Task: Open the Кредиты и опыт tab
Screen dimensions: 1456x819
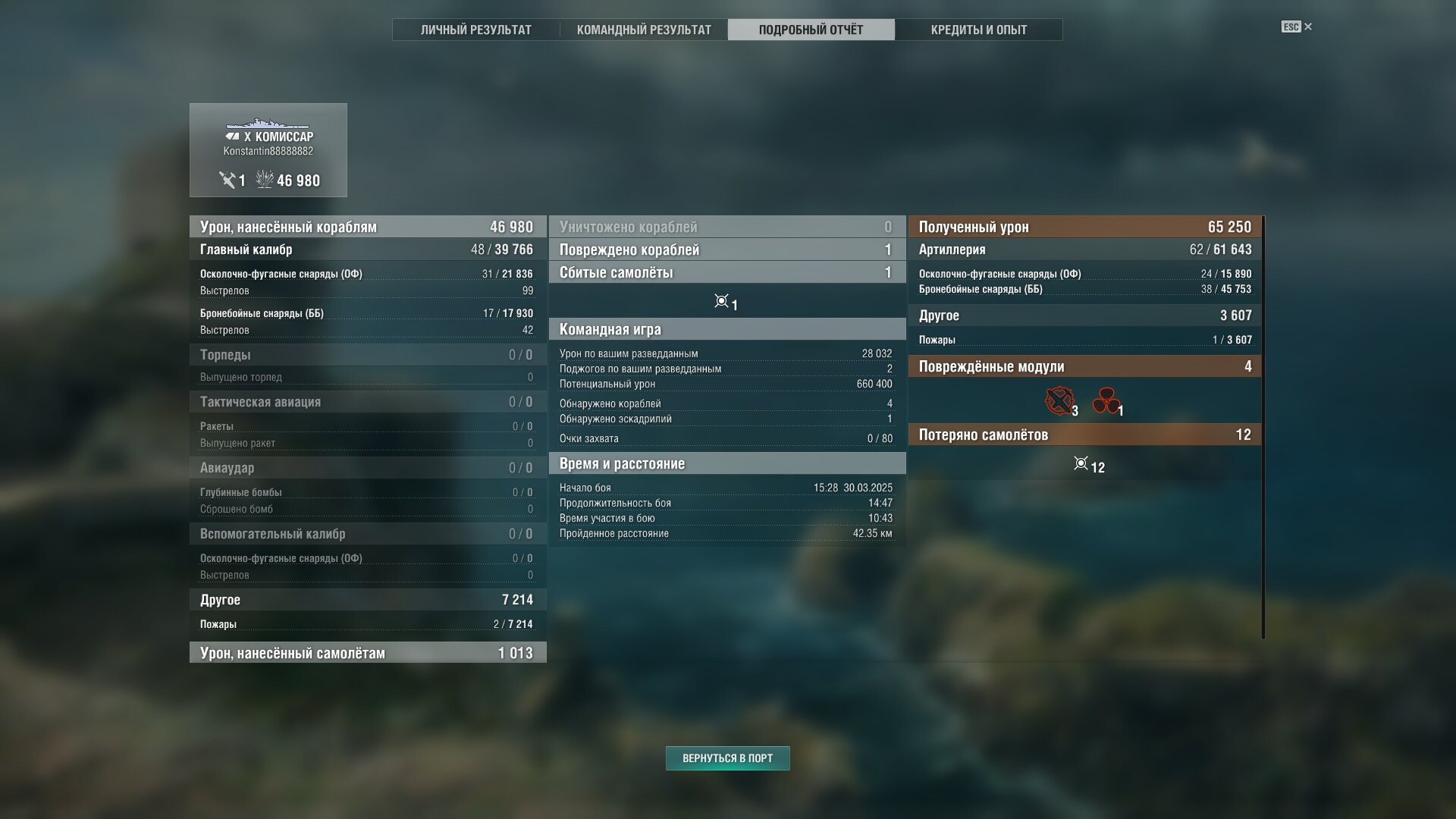Action: [x=978, y=30]
